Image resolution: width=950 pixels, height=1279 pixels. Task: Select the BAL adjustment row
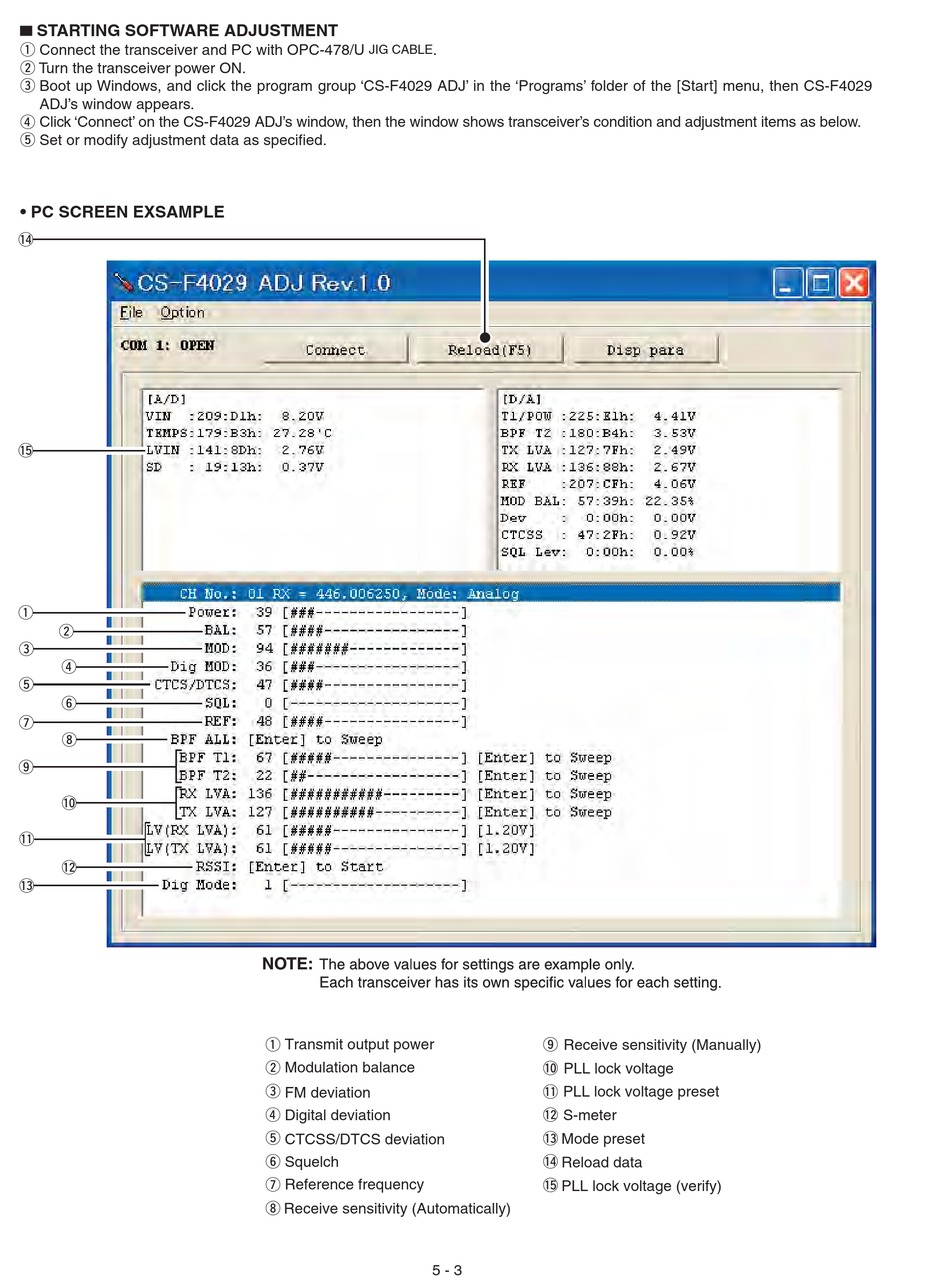335,630
